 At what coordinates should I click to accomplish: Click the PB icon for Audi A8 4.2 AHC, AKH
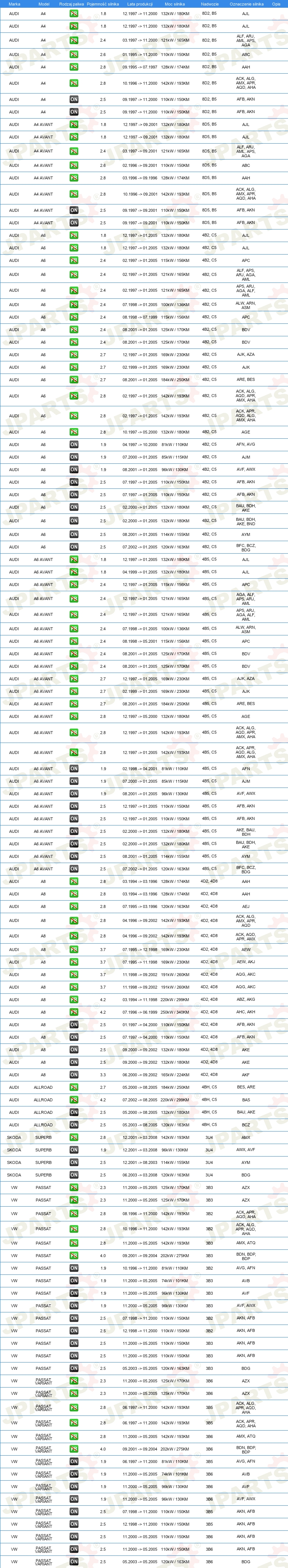tap(74, 1012)
